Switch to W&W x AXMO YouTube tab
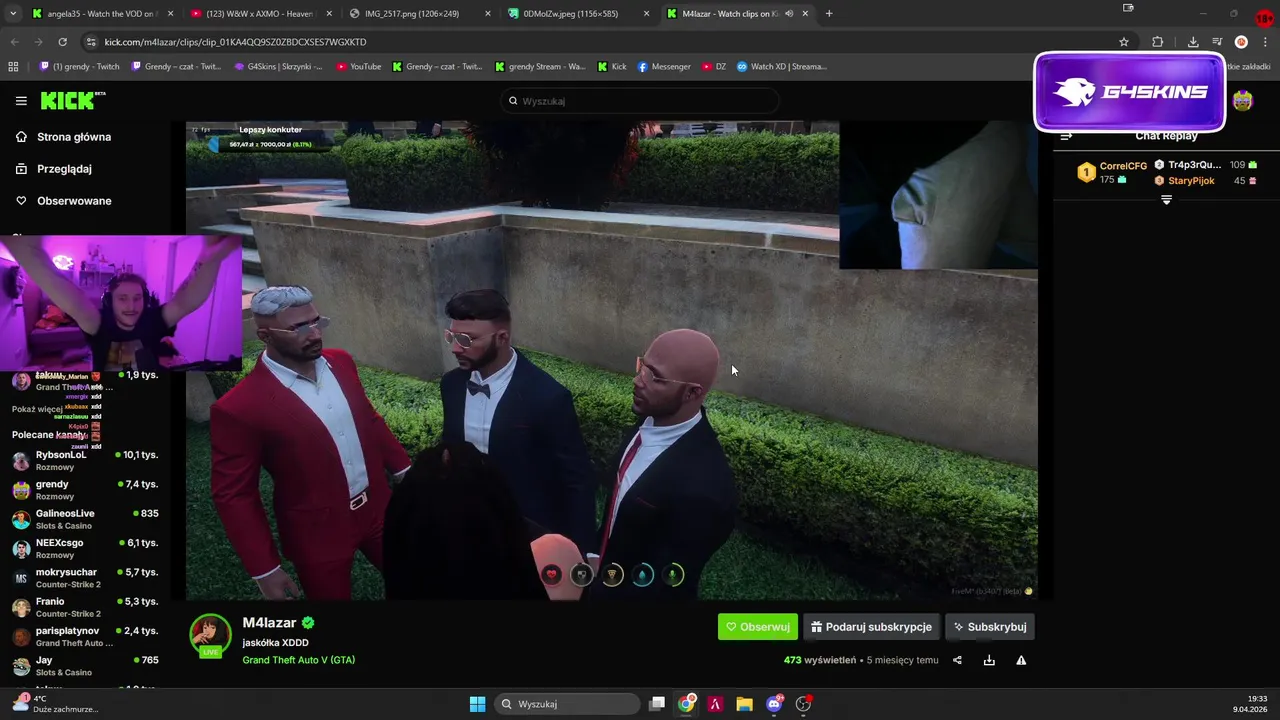 (260, 14)
